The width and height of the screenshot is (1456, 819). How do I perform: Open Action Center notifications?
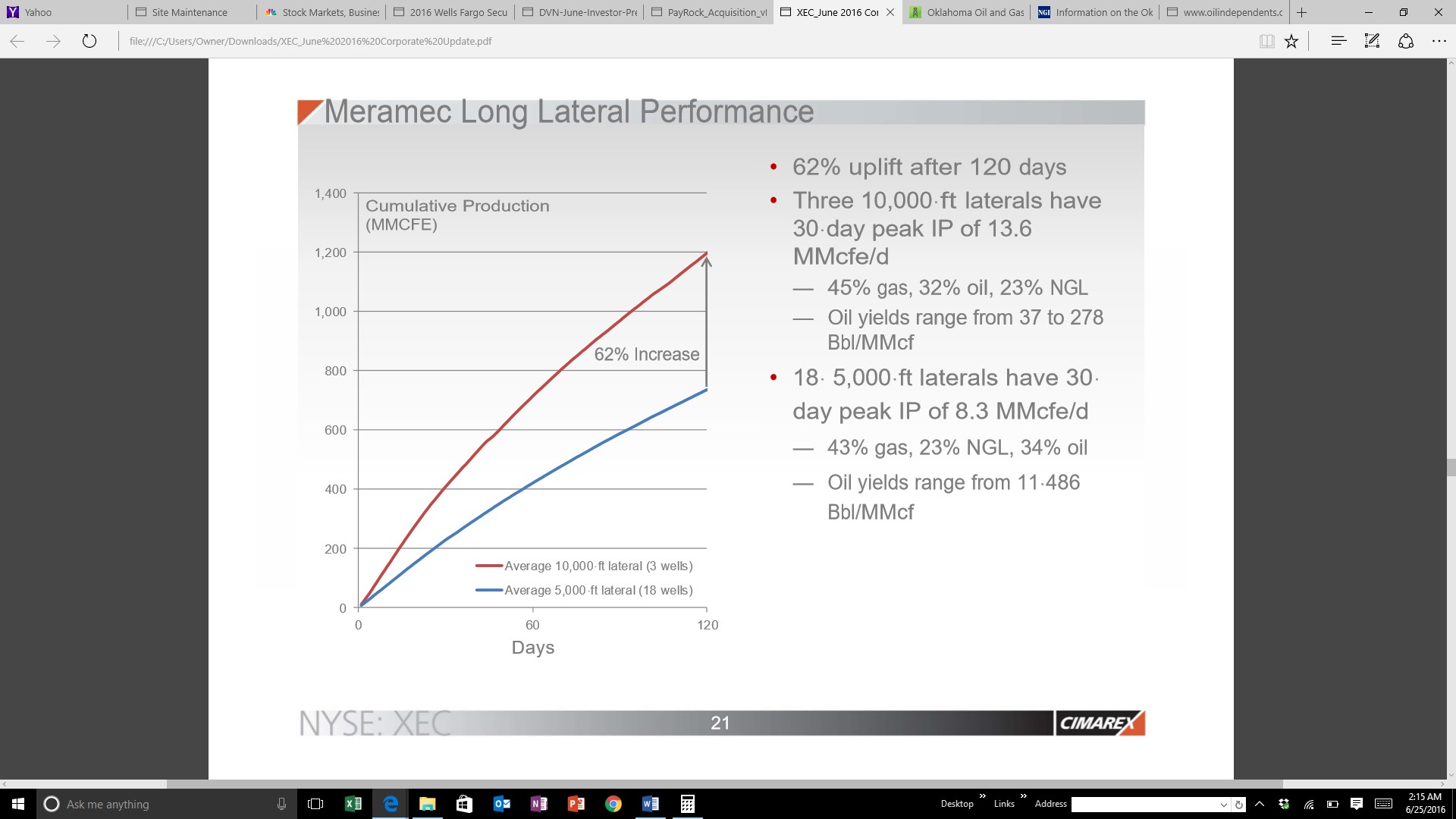(1357, 804)
